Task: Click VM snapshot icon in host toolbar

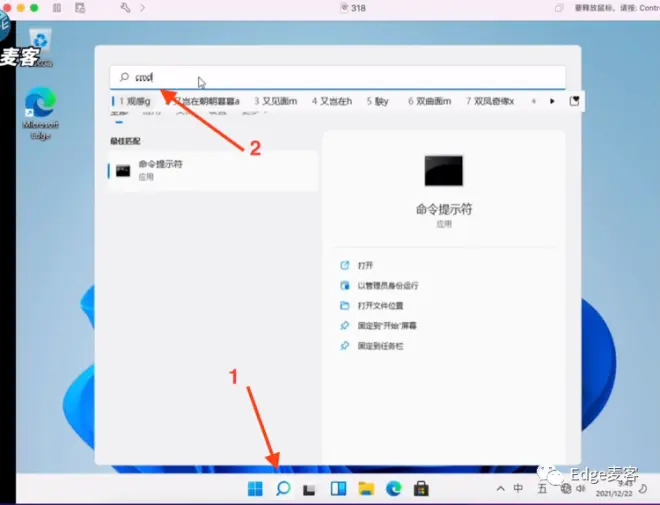Action: 80,8
